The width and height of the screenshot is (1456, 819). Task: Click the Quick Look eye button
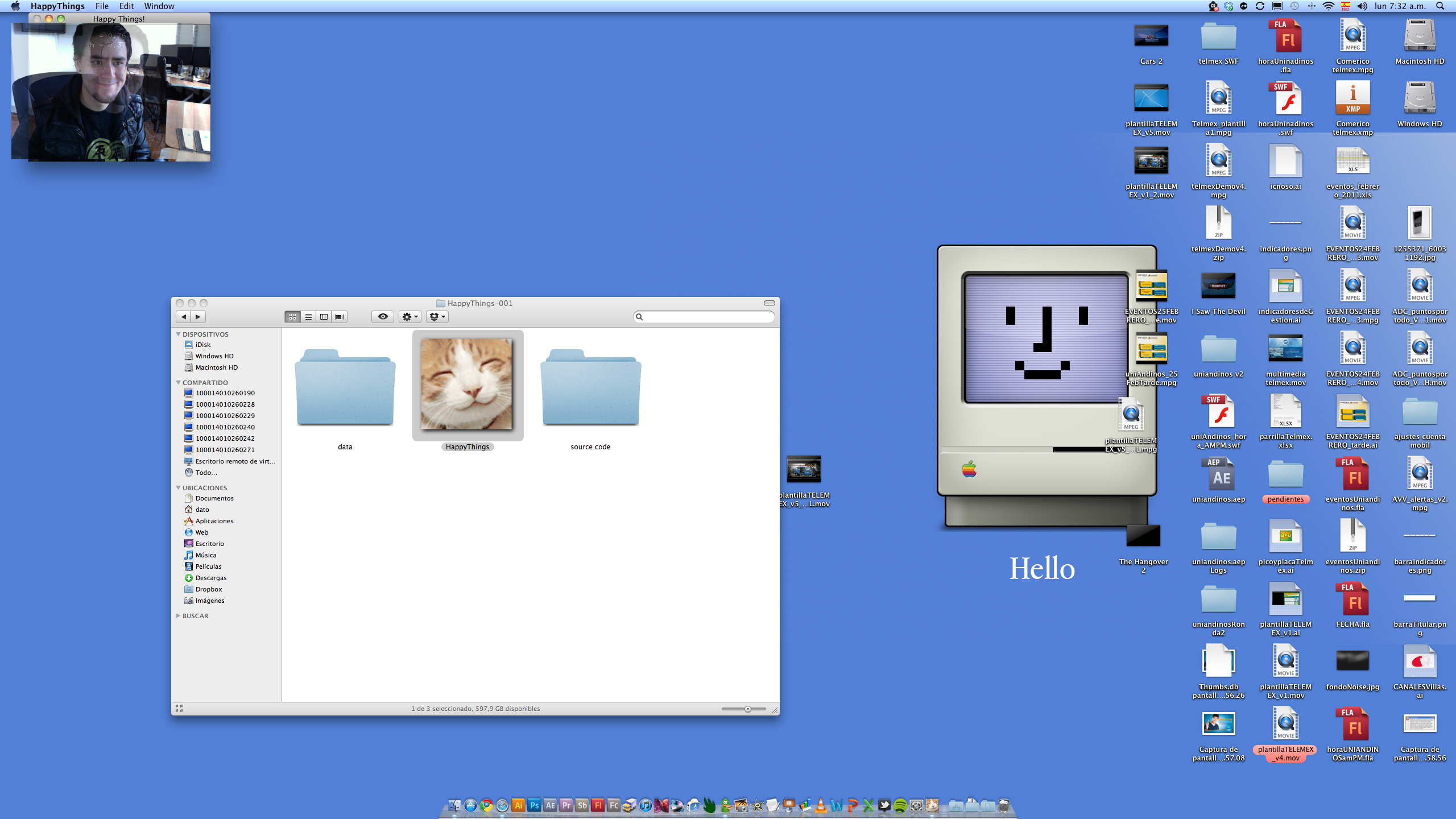coord(383,317)
